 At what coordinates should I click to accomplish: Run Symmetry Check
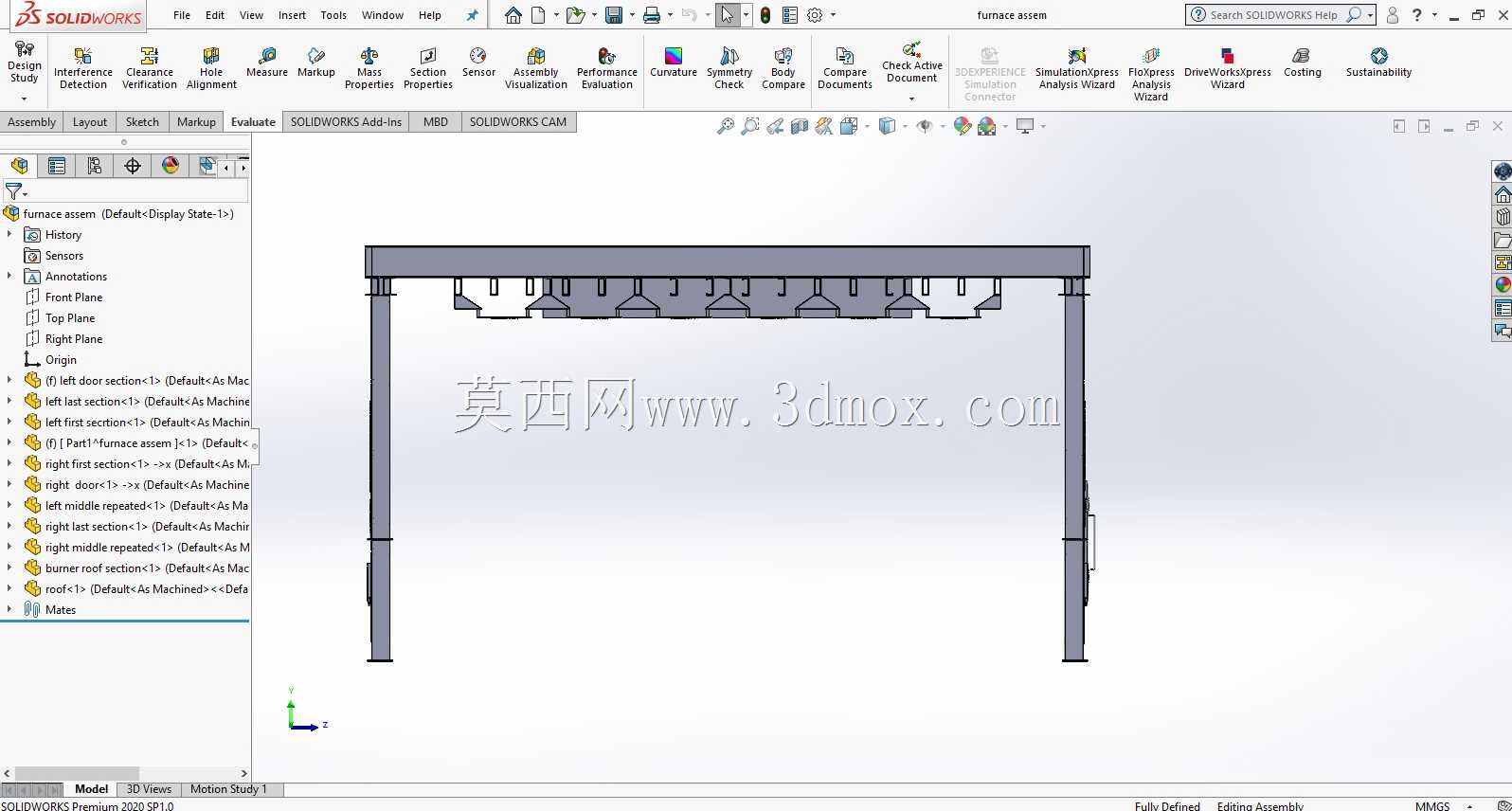[729, 67]
